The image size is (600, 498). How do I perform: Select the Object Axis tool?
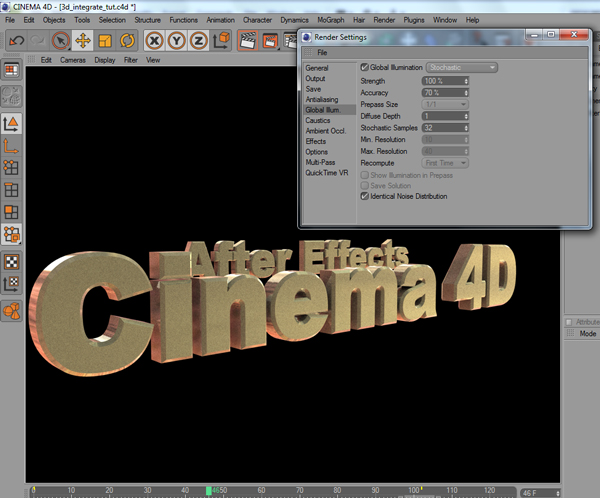pos(11,146)
